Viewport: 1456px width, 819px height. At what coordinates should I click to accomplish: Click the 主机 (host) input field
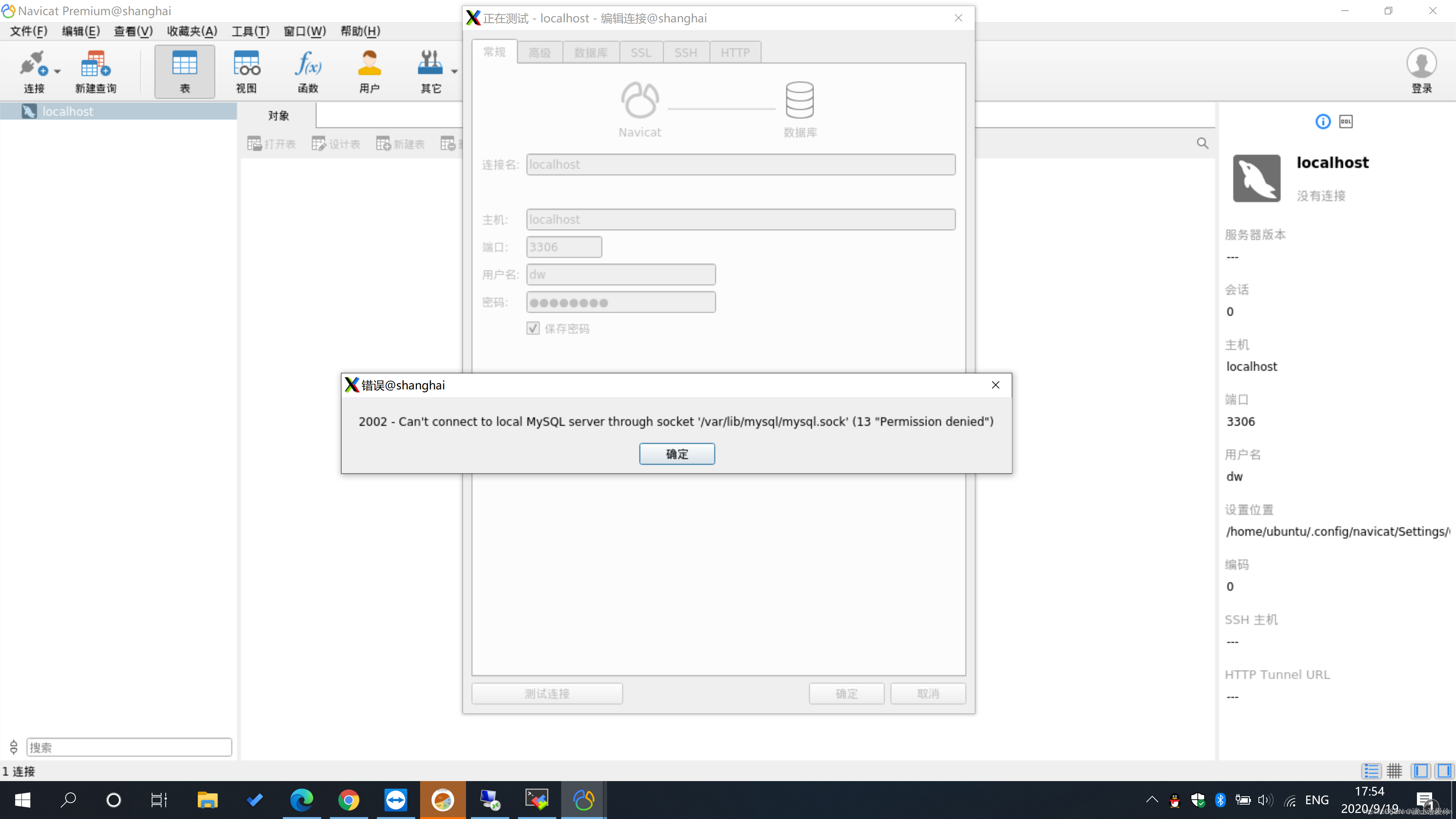coord(741,219)
